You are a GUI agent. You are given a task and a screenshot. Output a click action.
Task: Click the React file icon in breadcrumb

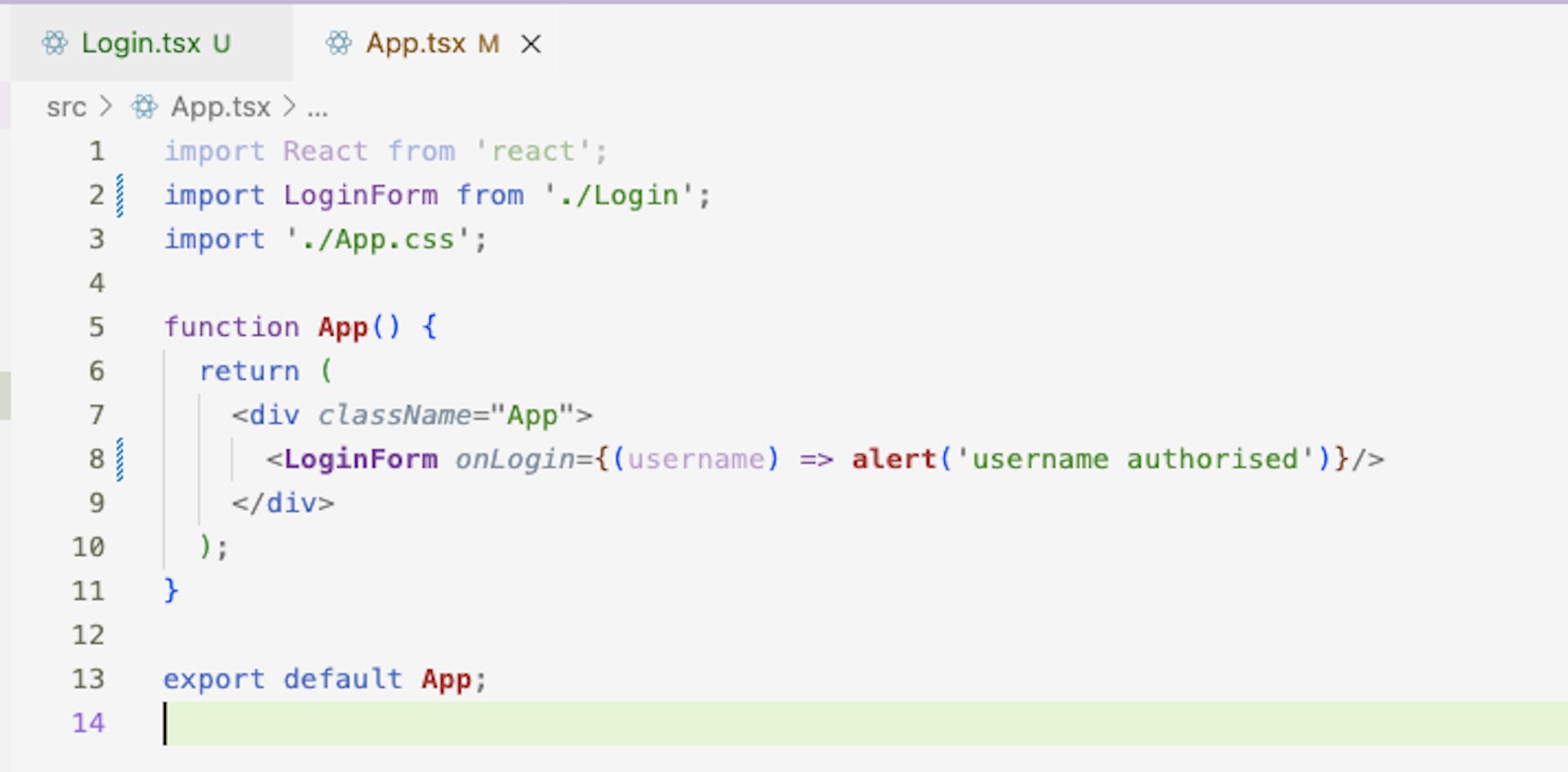point(145,107)
